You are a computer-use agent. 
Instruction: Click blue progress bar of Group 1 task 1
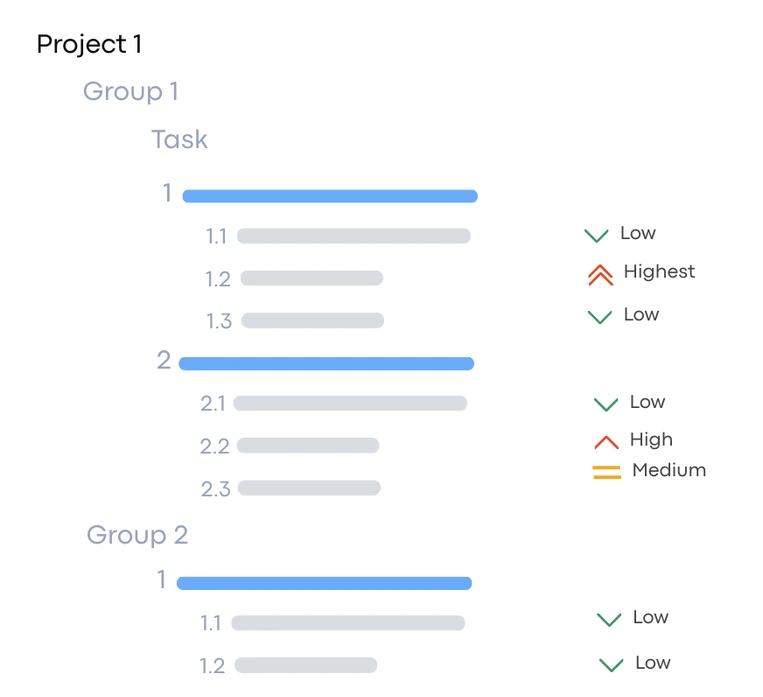pos(330,196)
